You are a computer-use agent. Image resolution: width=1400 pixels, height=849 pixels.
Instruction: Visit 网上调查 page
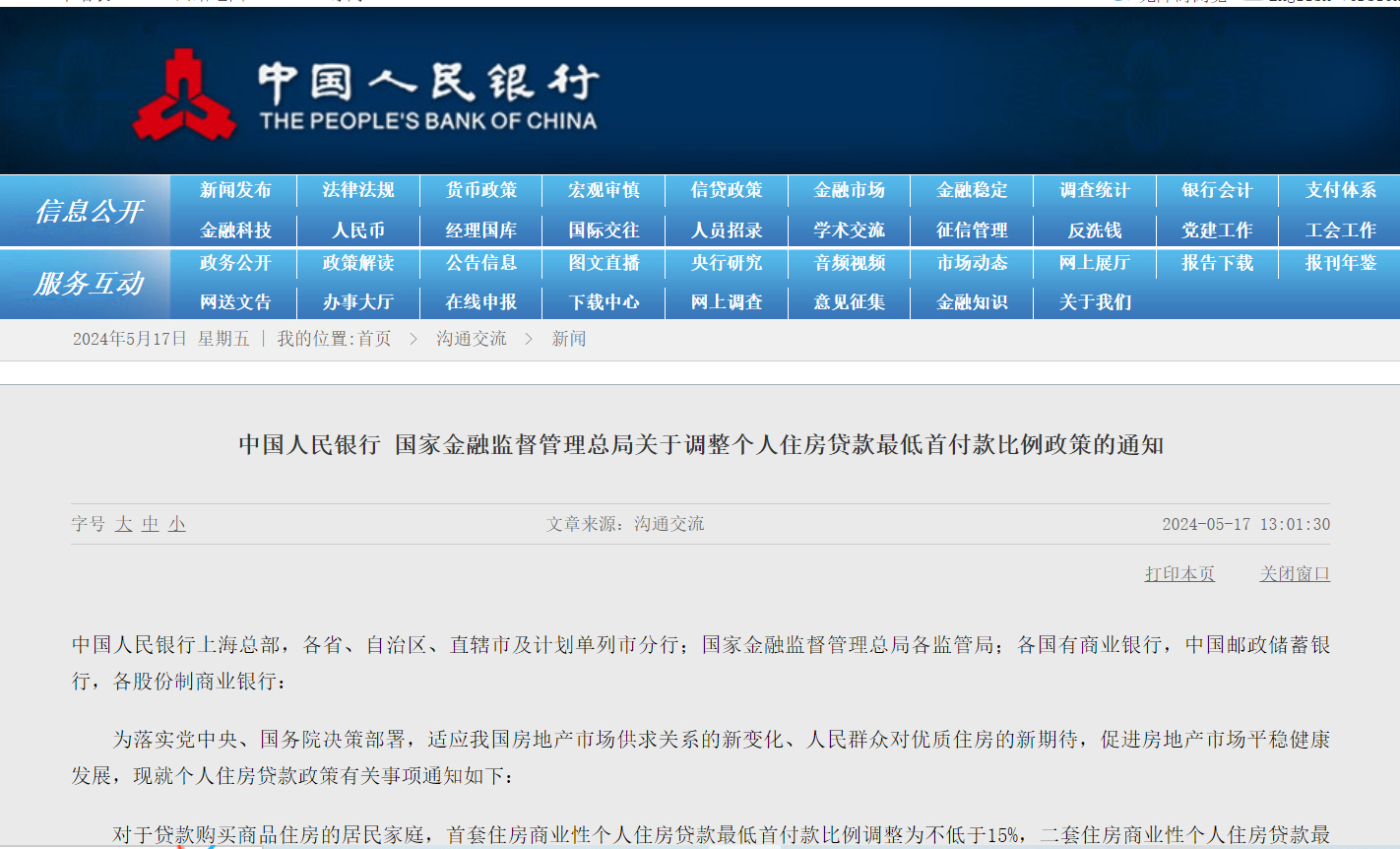pyautogui.click(x=727, y=302)
